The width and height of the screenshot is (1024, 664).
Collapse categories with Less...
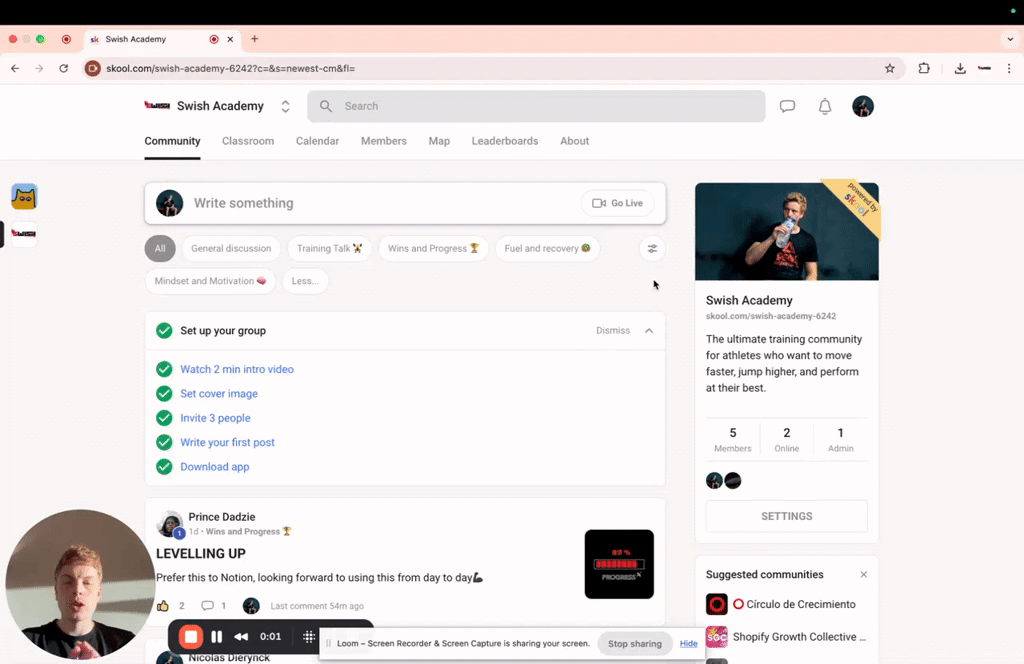tap(305, 281)
